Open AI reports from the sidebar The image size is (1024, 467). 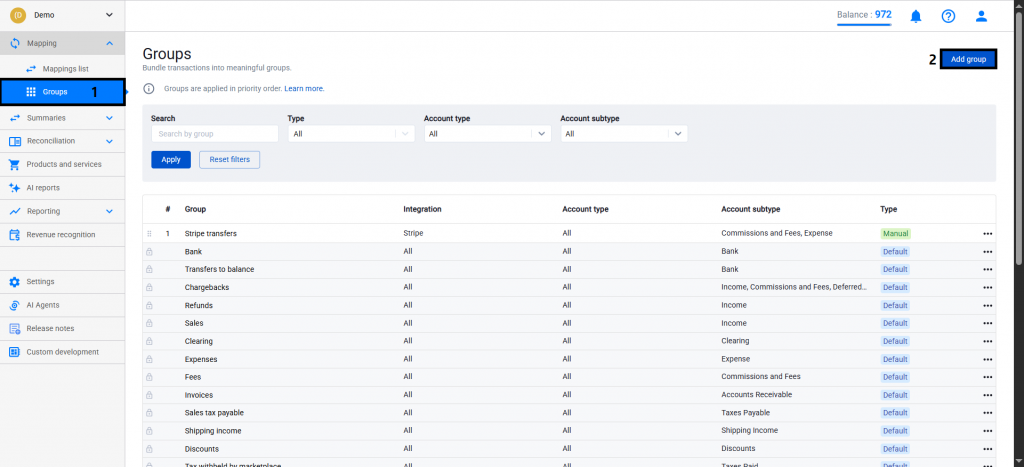(42, 187)
